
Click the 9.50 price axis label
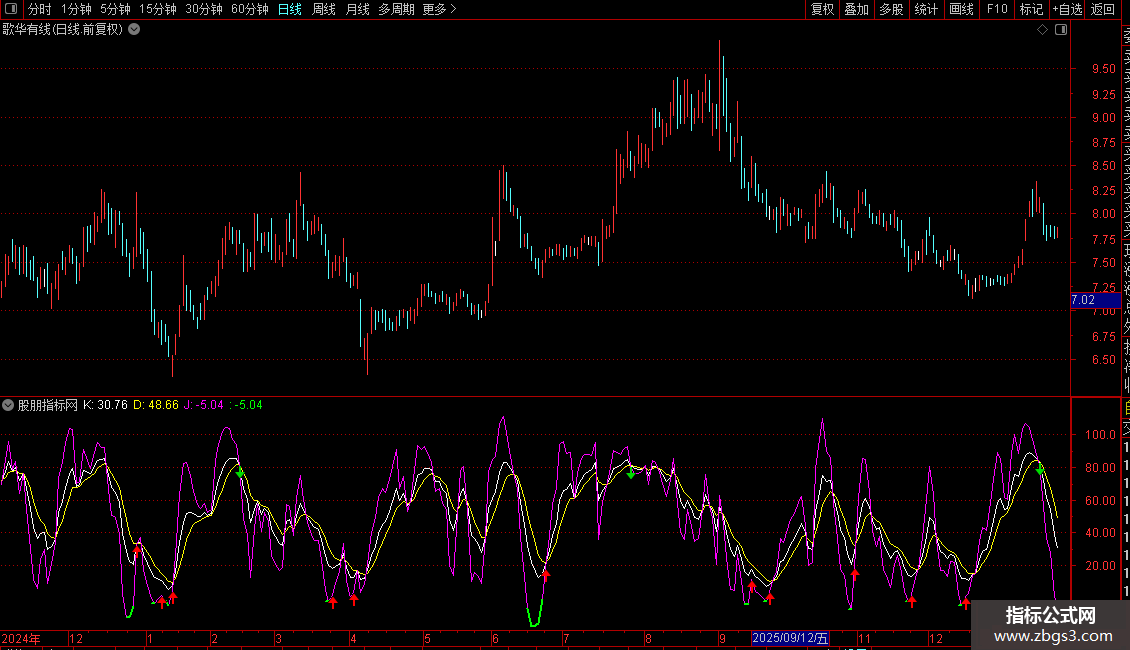click(1103, 68)
